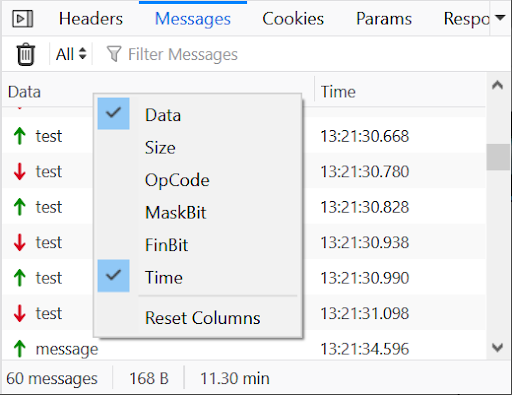Click green sent arrow at 13:21:30.990

coord(20,278)
